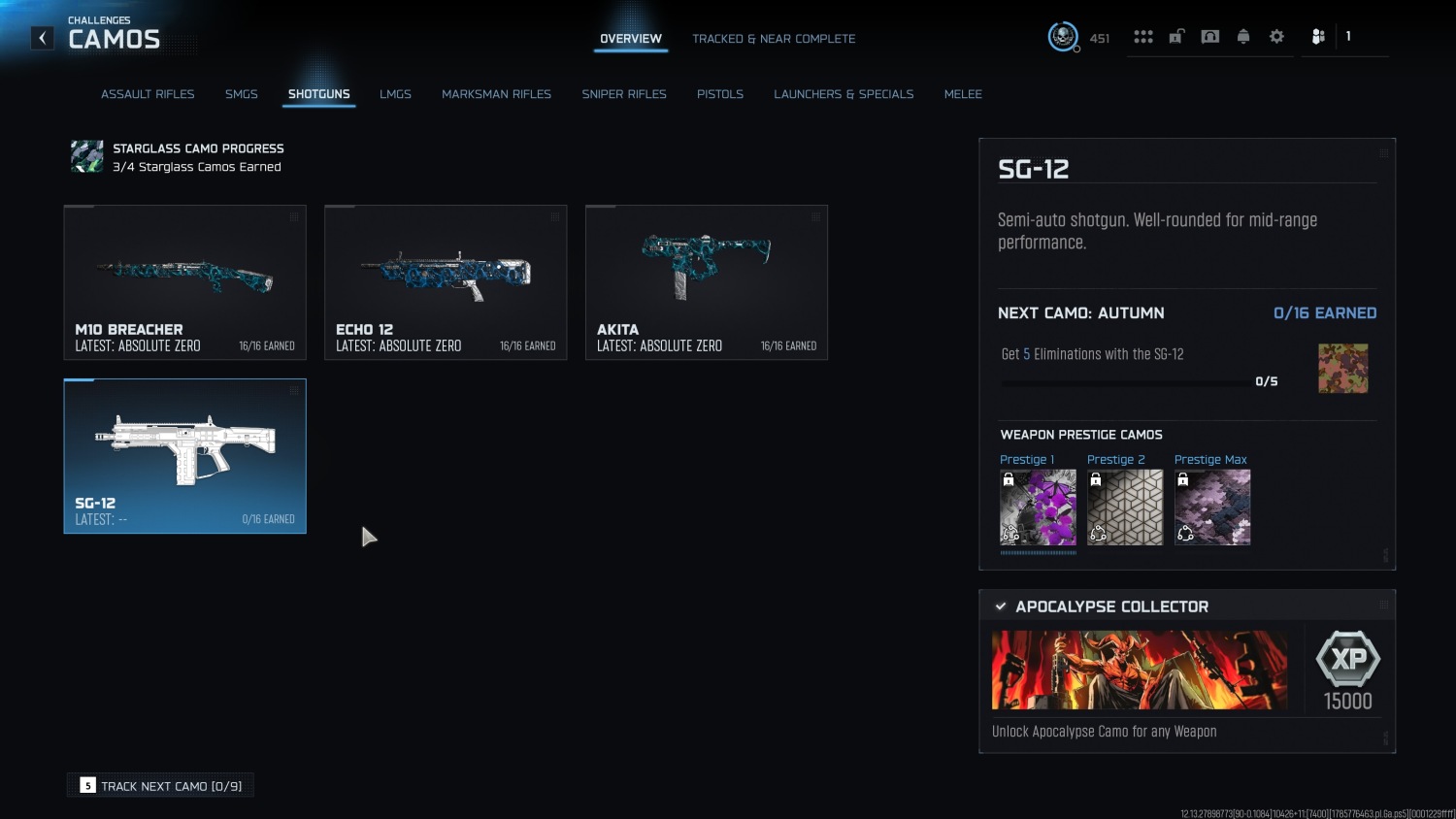1456x819 pixels.
Task: Click the Prestige 1 label
Action: (x=1027, y=460)
